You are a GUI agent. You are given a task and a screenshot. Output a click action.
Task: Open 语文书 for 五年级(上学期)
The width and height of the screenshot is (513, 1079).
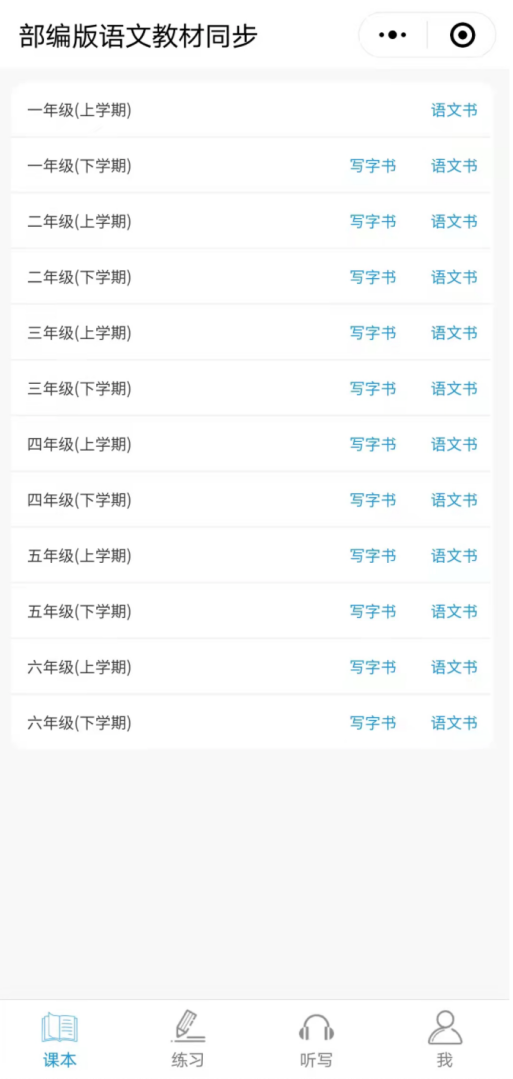pyautogui.click(x=454, y=556)
